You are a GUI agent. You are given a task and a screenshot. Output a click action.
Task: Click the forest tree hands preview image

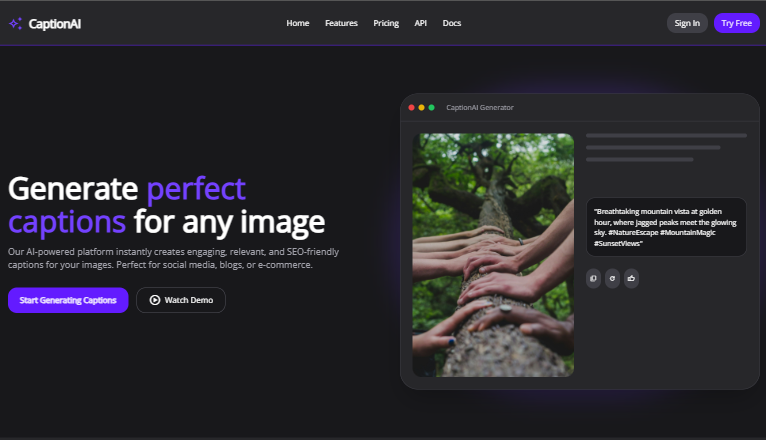[x=493, y=255]
